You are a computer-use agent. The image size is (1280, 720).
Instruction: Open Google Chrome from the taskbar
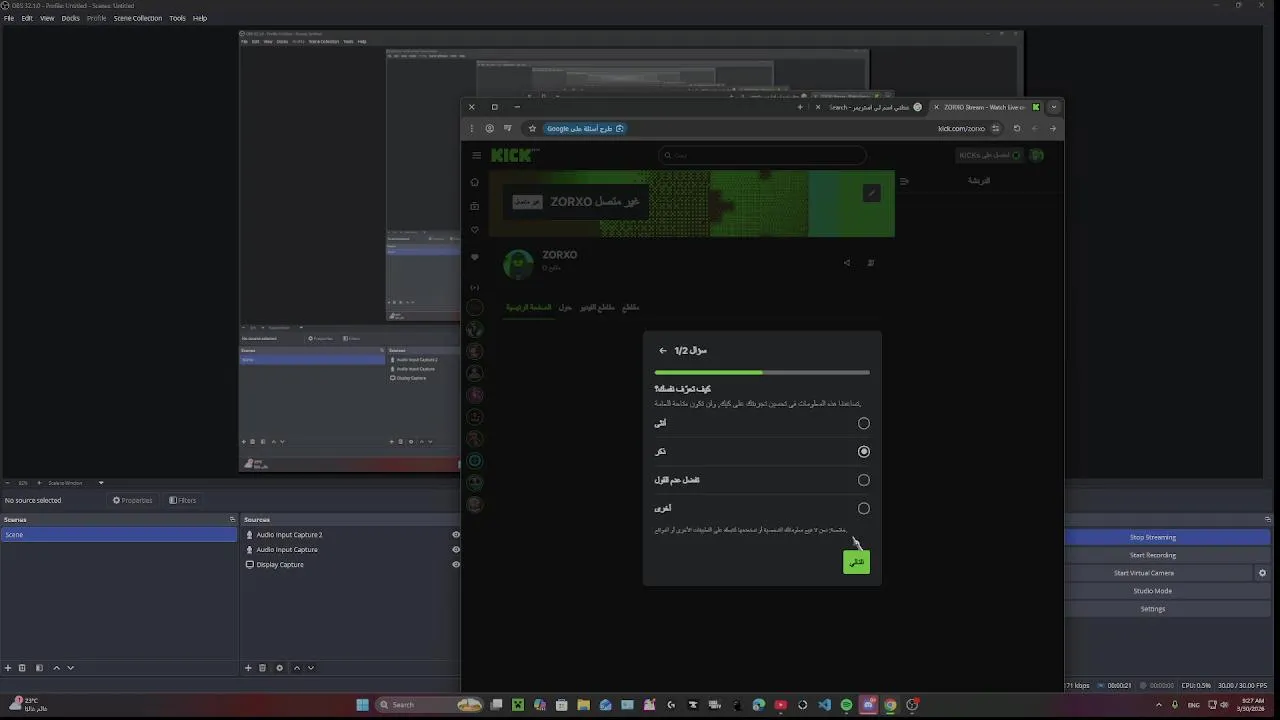(x=890, y=705)
